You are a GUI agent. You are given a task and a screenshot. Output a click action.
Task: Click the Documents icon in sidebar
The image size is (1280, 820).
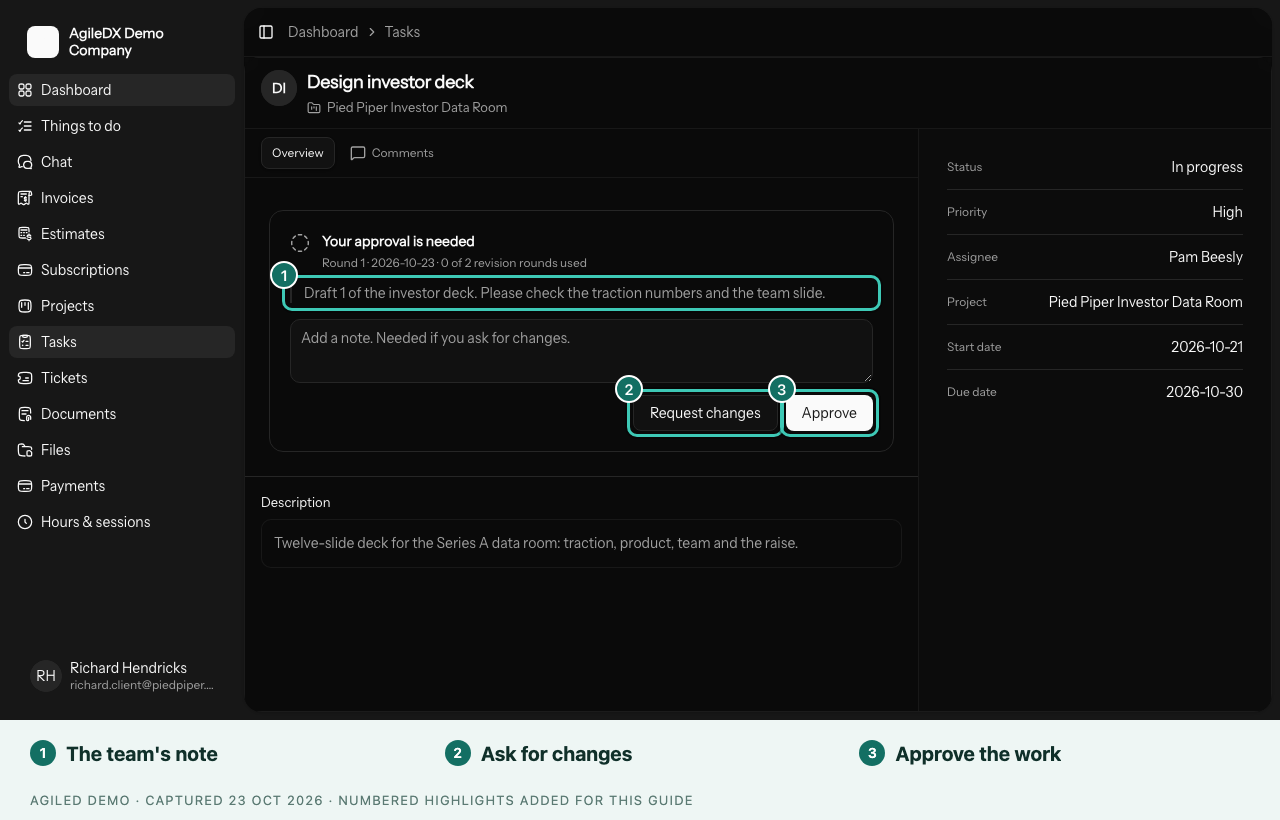[25, 414]
